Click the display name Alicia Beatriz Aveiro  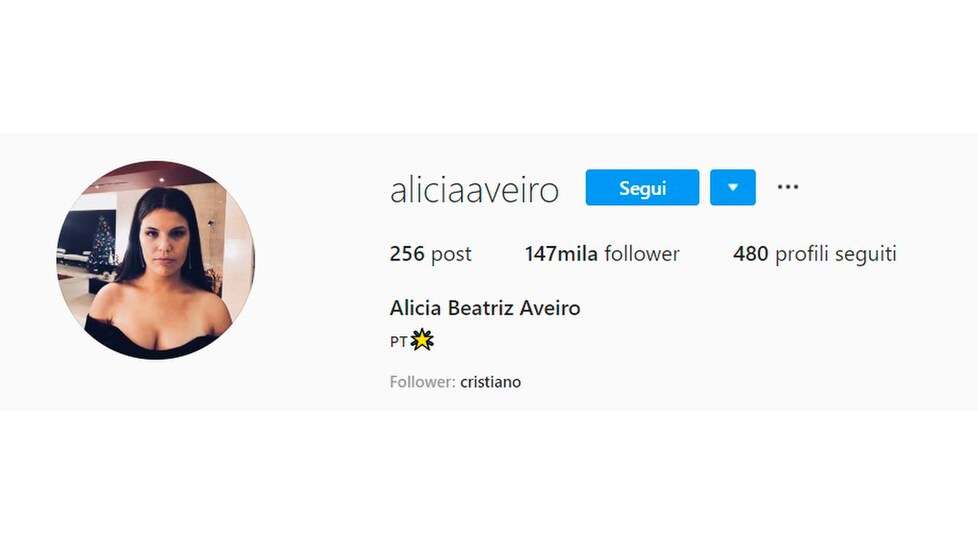[x=485, y=308]
